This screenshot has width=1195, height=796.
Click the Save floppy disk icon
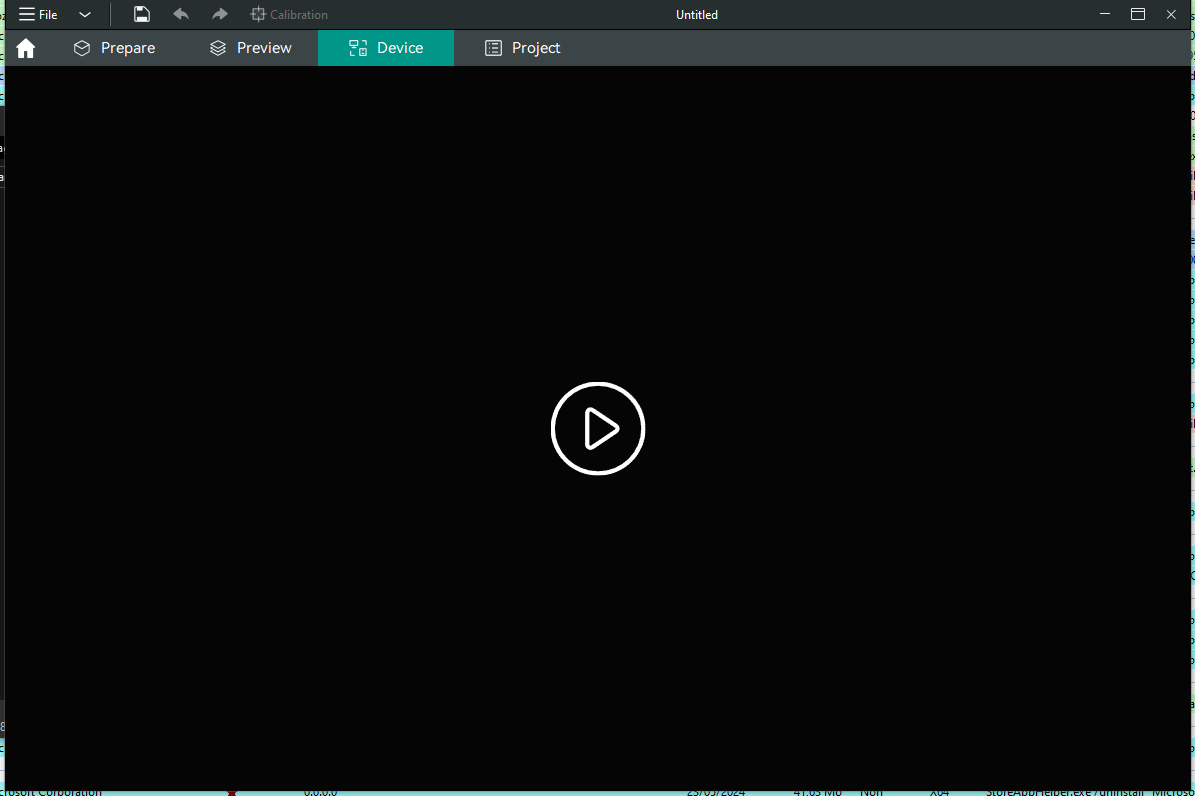[x=142, y=14]
